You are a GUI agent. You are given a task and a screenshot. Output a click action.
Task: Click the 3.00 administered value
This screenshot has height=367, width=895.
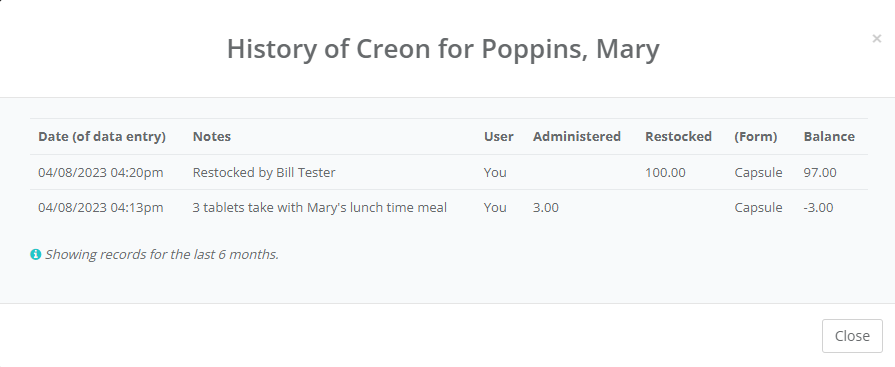point(546,208)
